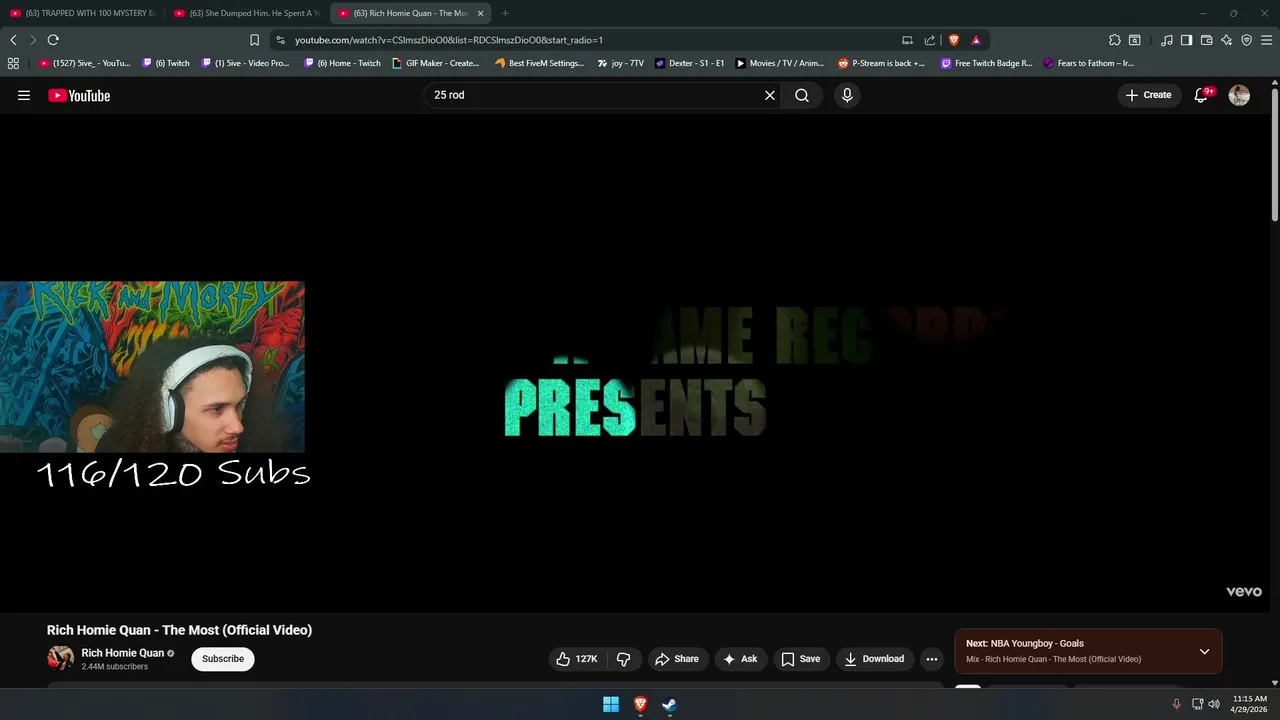Open a new browser tab
1280x720 pixels.
[505, 13]
